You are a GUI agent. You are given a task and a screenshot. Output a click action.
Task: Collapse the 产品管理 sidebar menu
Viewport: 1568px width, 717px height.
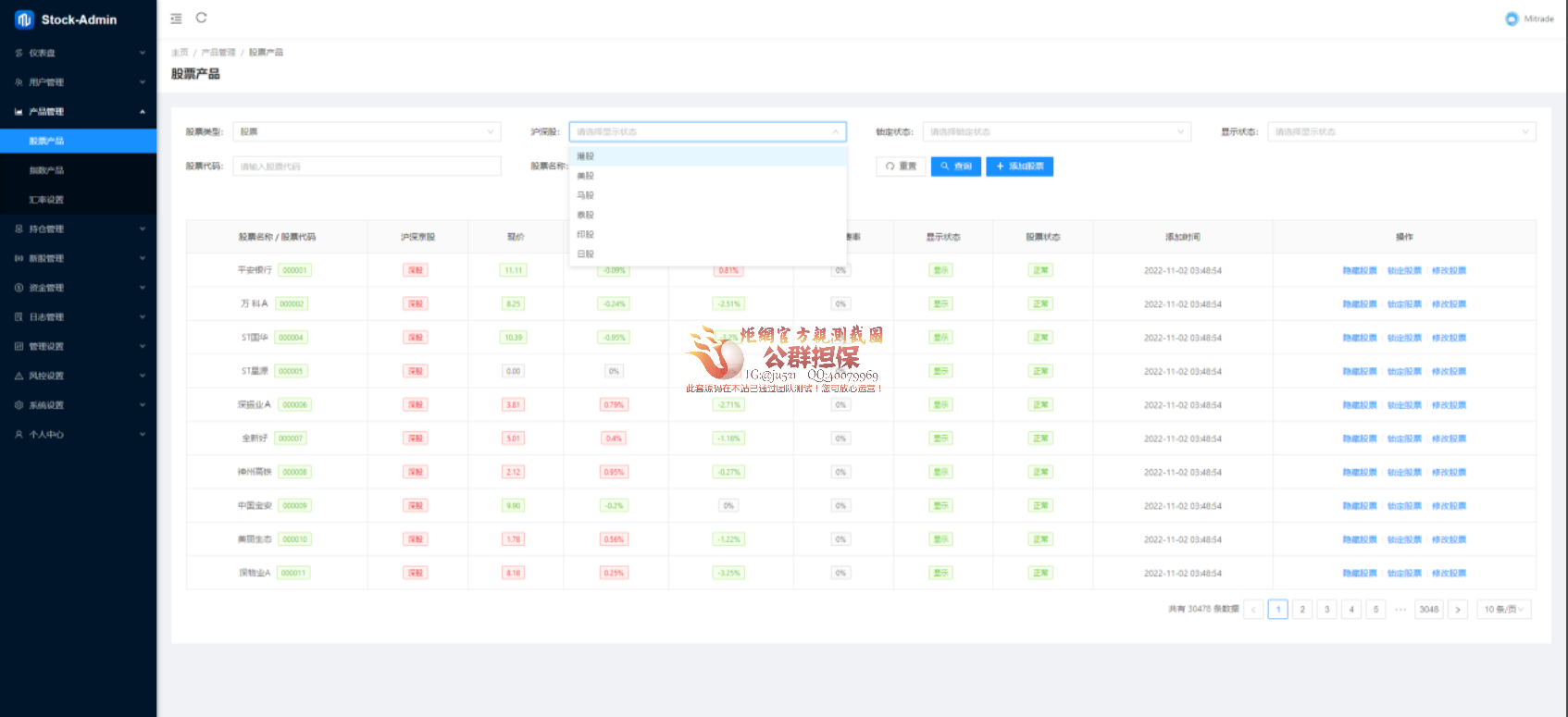142,112
